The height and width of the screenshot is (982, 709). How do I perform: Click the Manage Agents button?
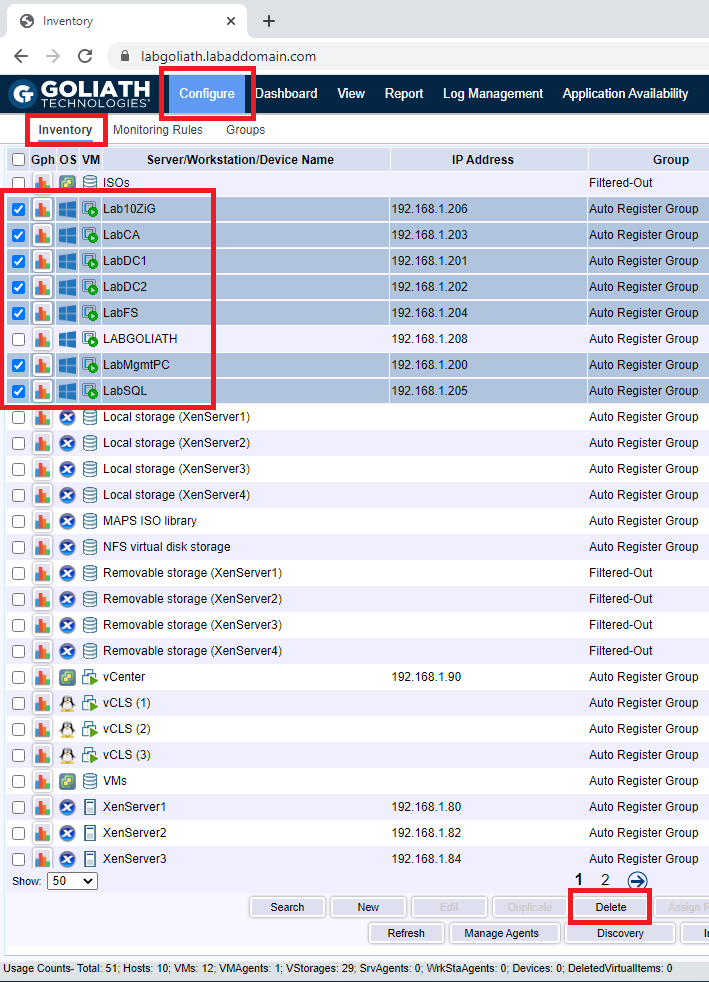point(502,933)
